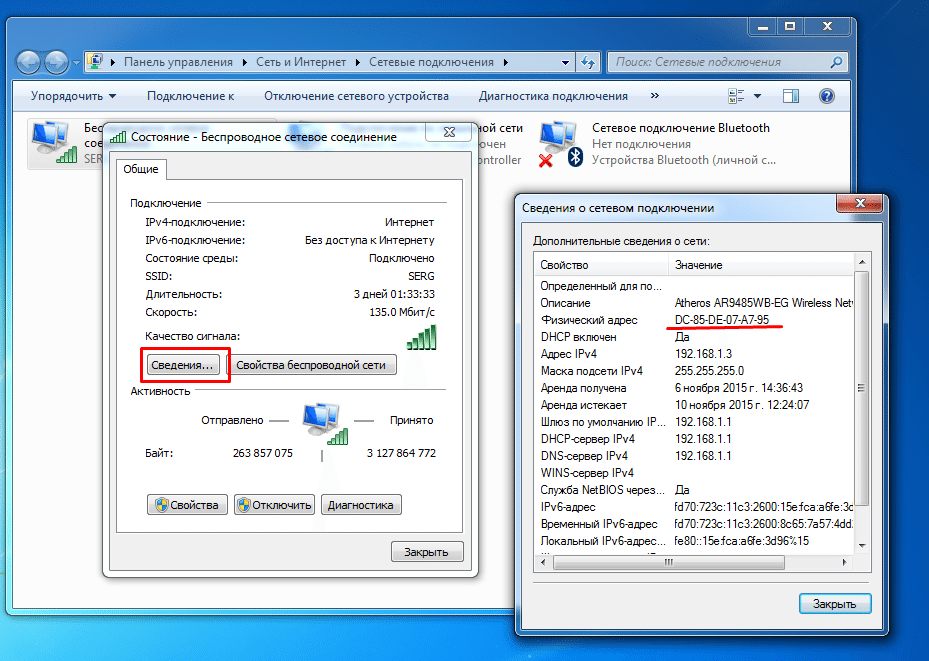Screen dimensions: 929x661
Task: Open the view options dropdown arrow
Action: coord(757,96)
